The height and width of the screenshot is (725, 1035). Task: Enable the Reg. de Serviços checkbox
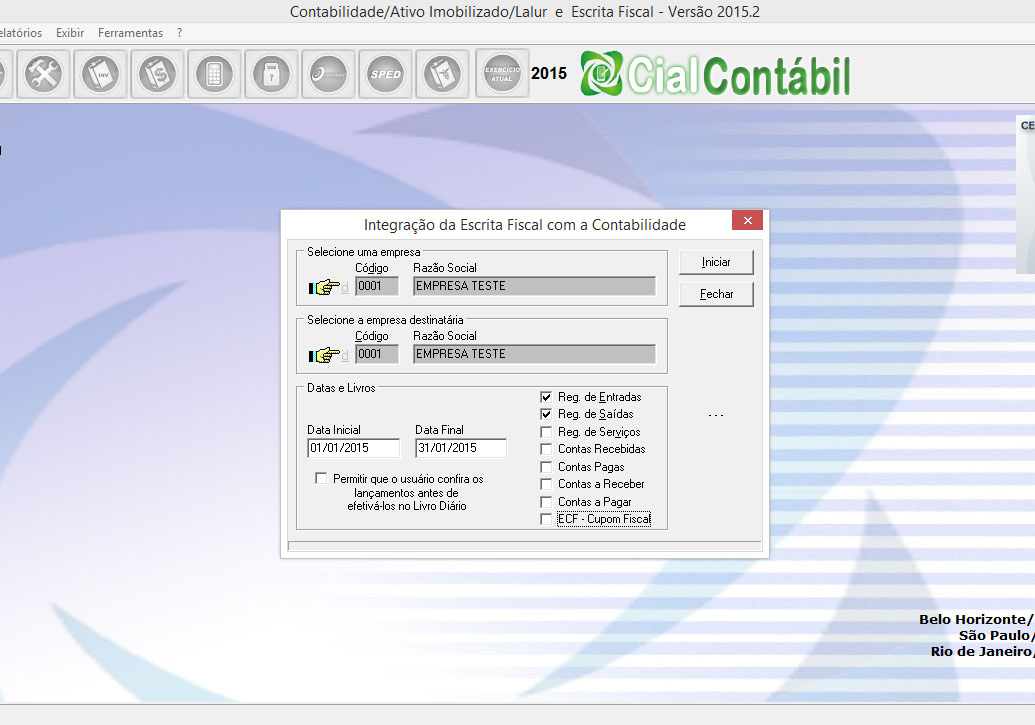(x=546, y=432)
